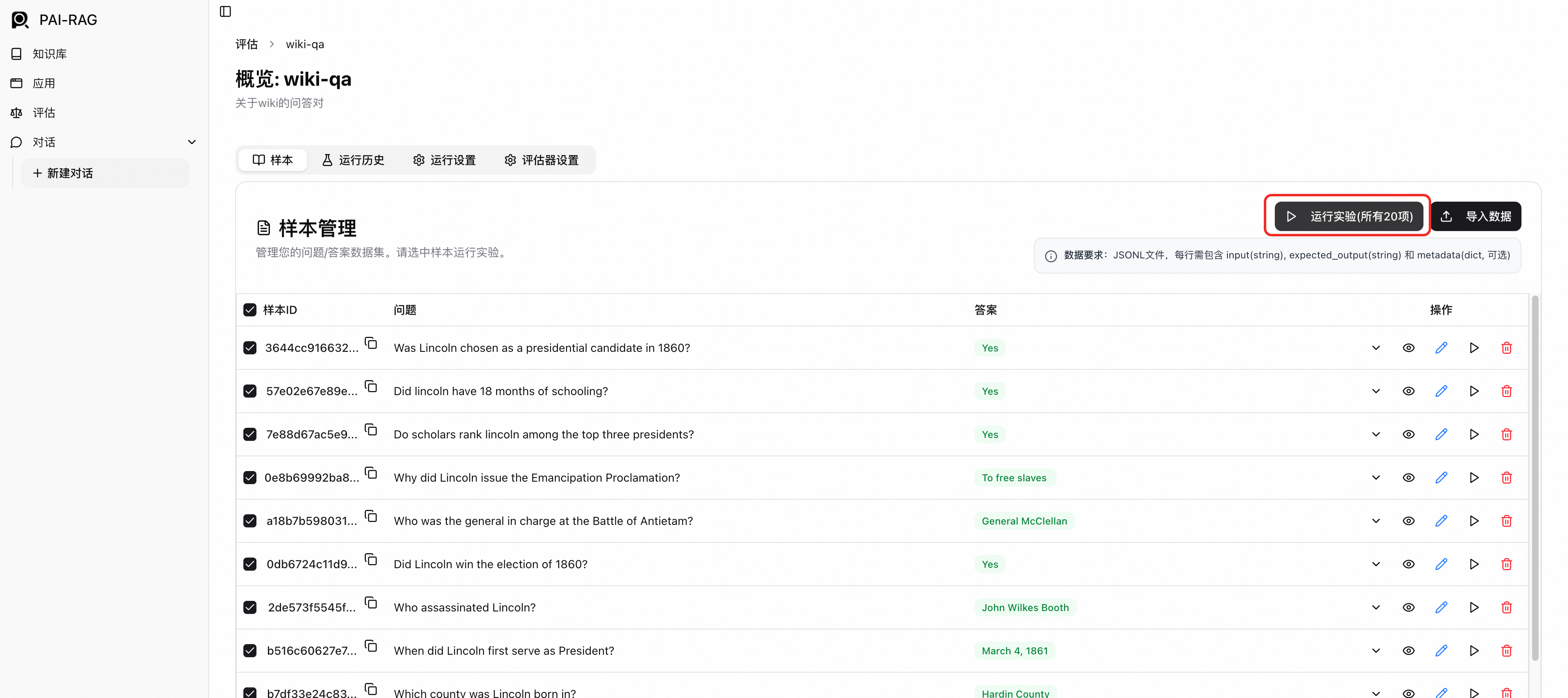The width and height of the screenshot is (1568, 698).
Task: Switch to the 运行历史 tab
Action: click(x=353, y=160)
